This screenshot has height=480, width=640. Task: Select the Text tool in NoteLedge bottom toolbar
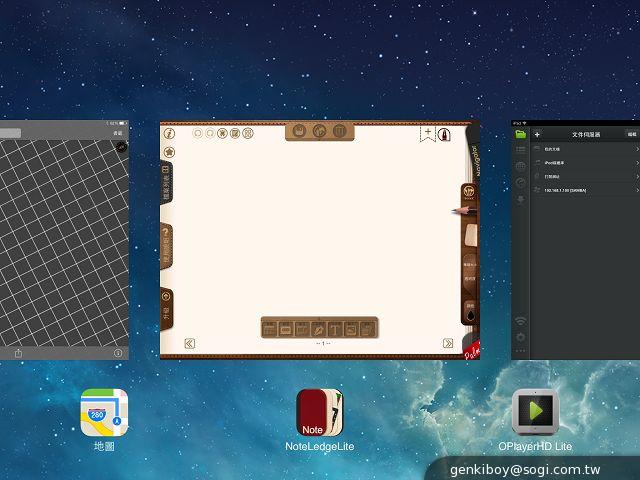coord(335,329)
